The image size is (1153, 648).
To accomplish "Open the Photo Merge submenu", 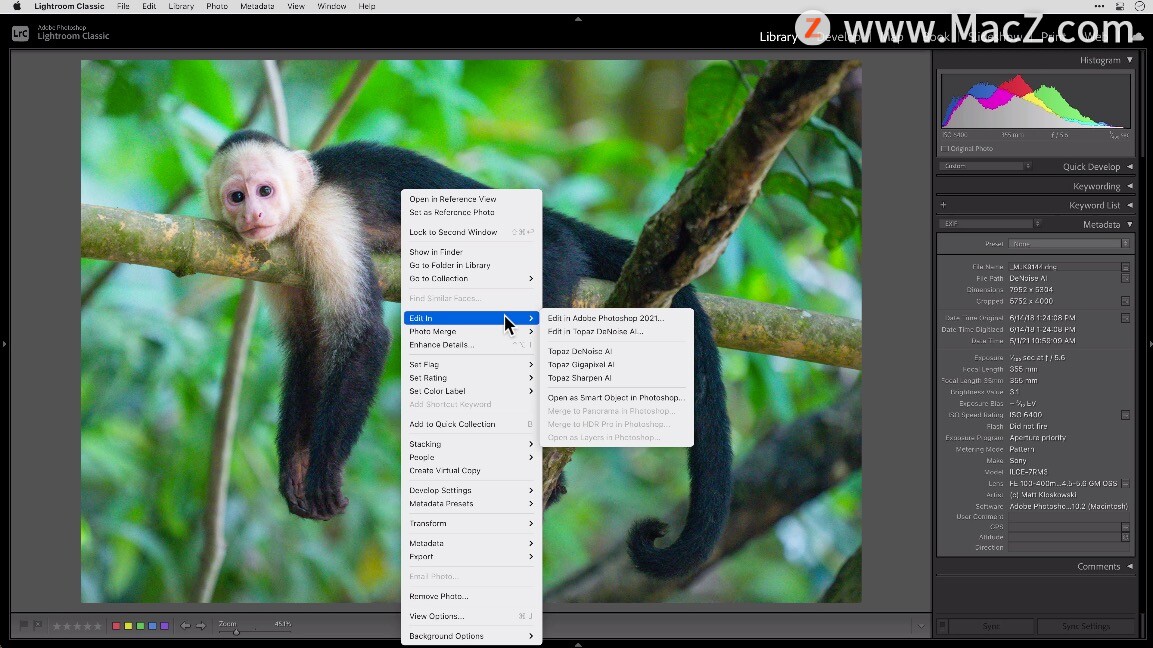I will point(471,332).
